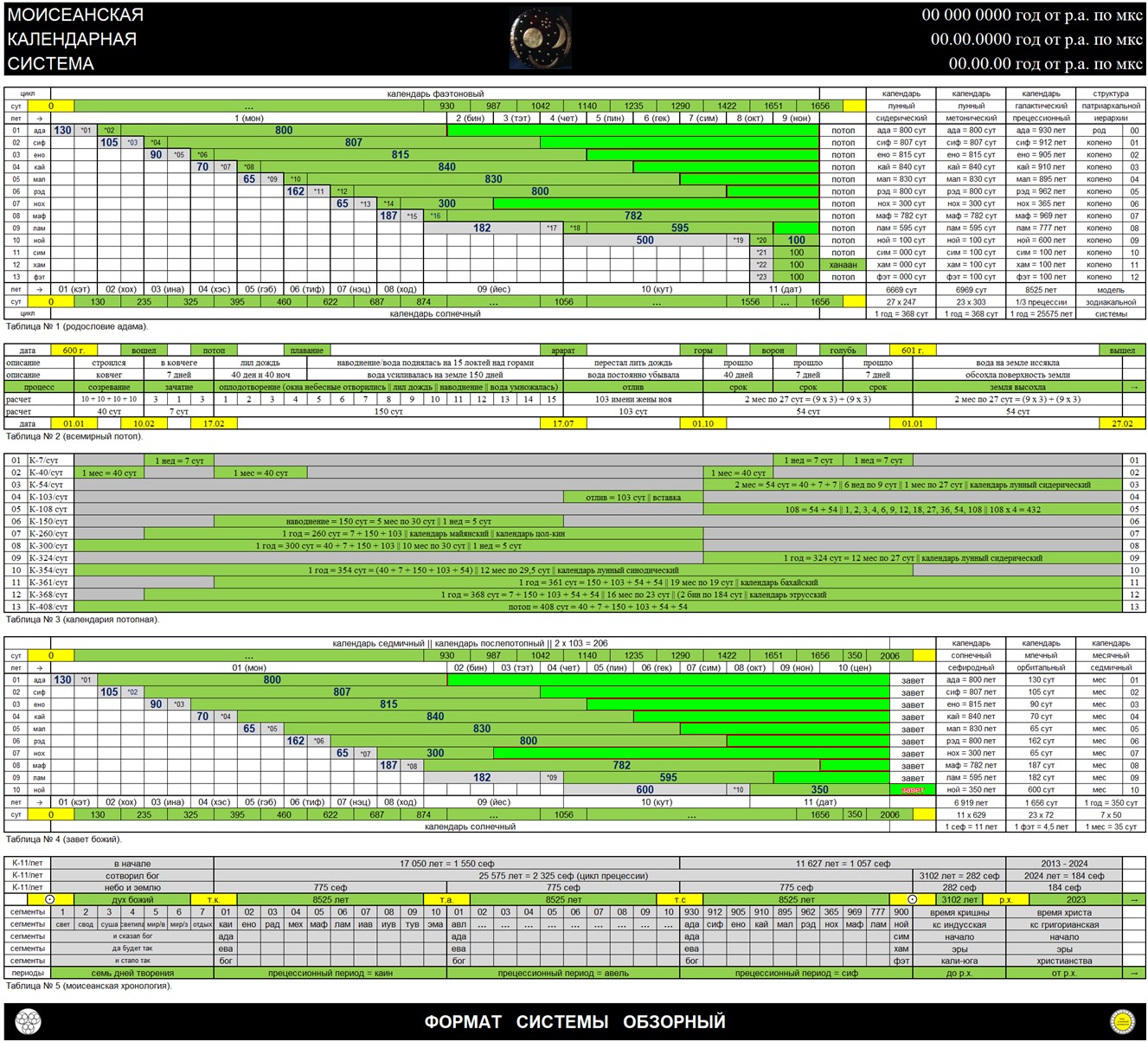Click the '6969 сут' total cell
Screen dimensions: 1148x1042
971,290
